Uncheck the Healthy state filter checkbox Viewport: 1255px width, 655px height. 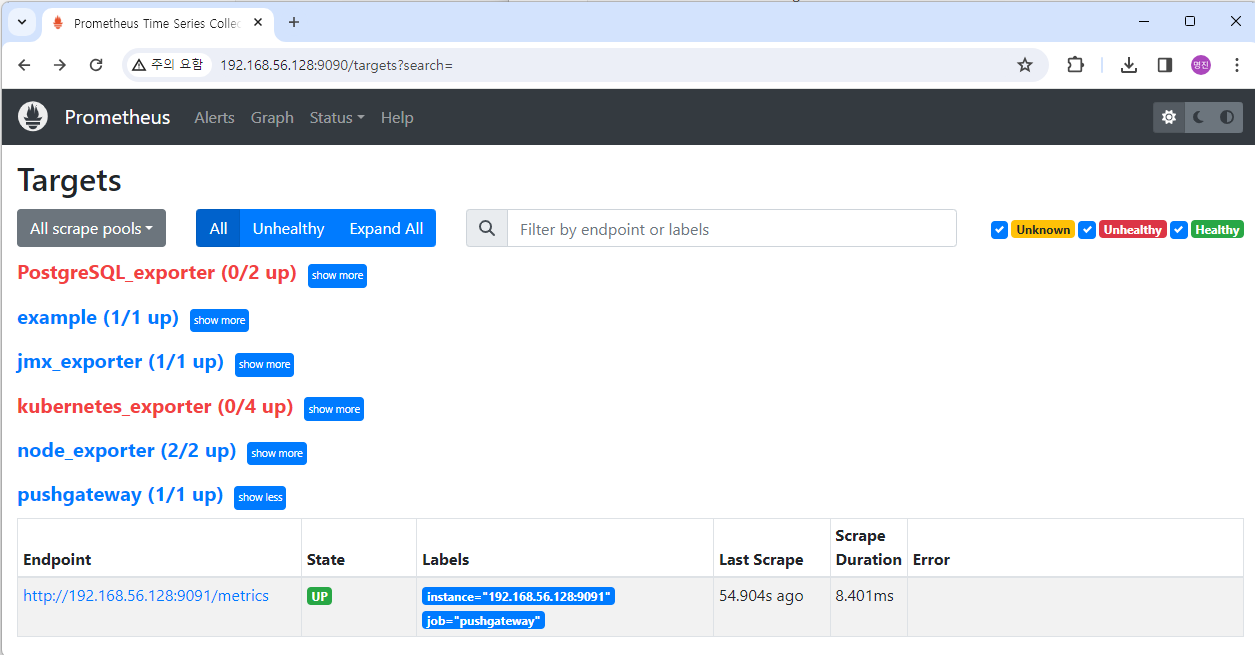[1179, 230]
